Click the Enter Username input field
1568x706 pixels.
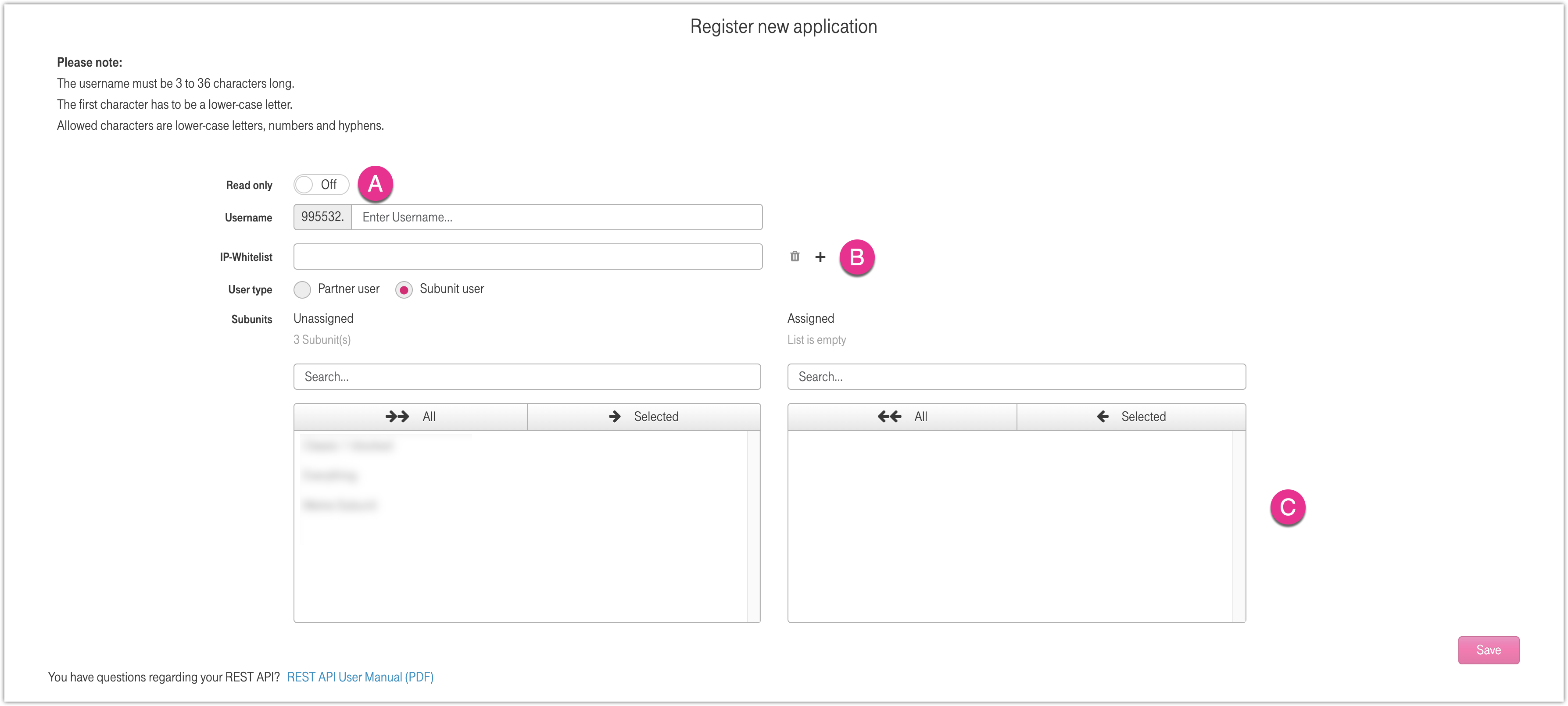(x=556, y=217)
